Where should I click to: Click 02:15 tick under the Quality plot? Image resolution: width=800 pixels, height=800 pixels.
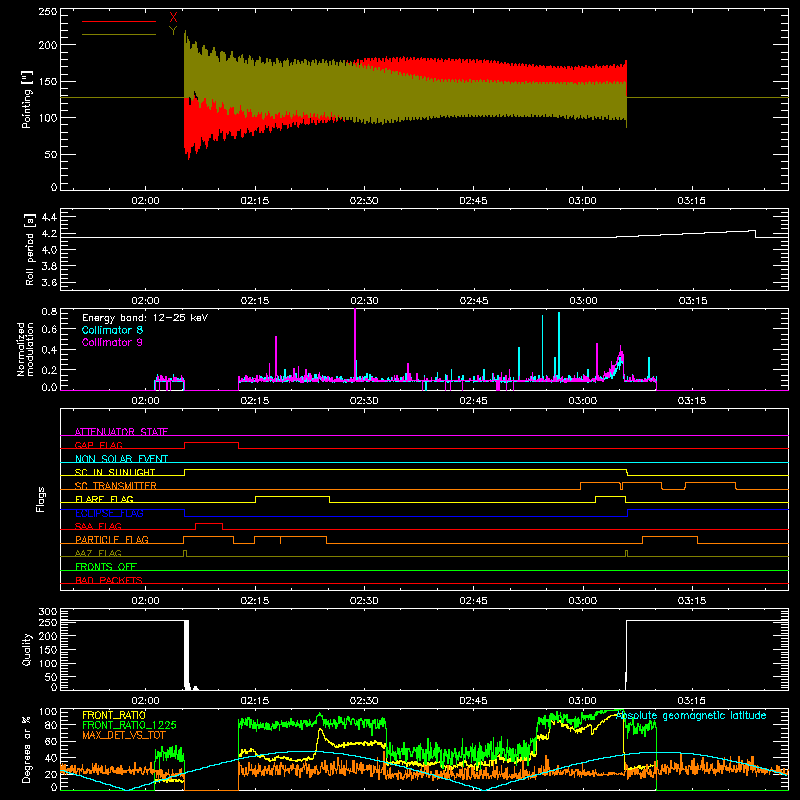[255, 701]
